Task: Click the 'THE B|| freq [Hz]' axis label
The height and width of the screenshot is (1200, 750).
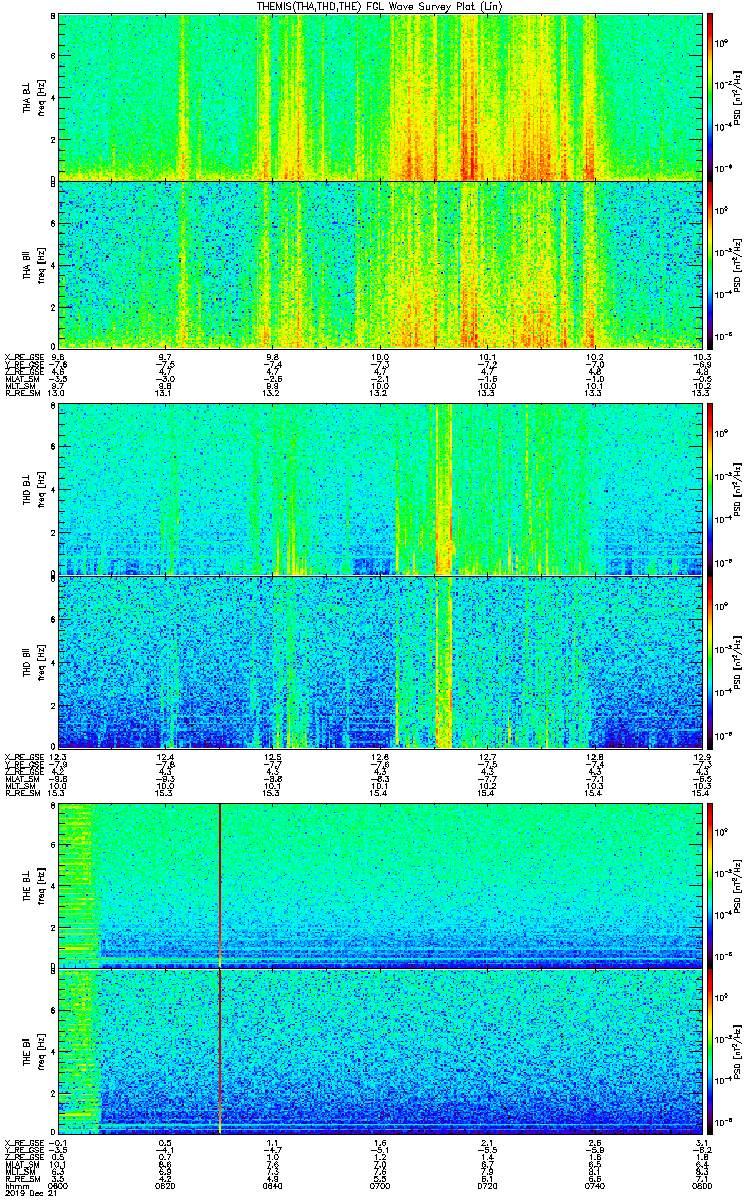Action: tap(33, 1051)
